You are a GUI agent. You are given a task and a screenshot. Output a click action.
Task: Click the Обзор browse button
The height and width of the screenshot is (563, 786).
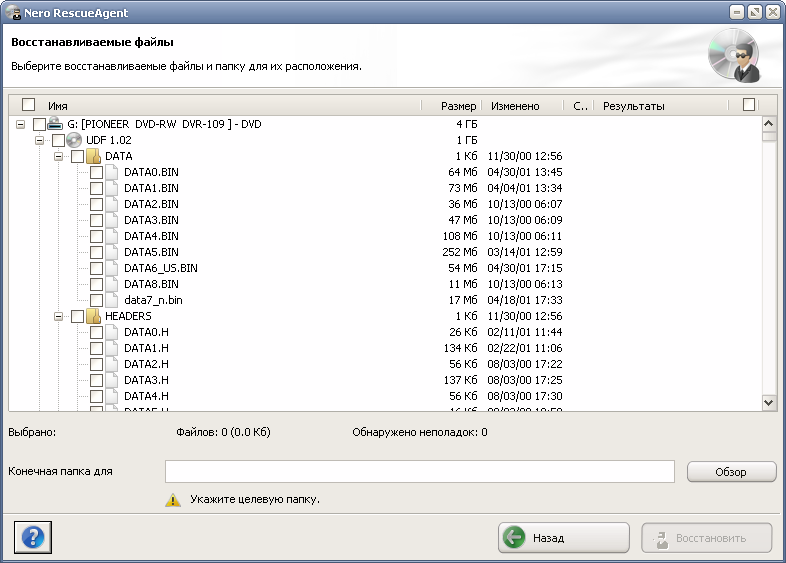(731, 472)
